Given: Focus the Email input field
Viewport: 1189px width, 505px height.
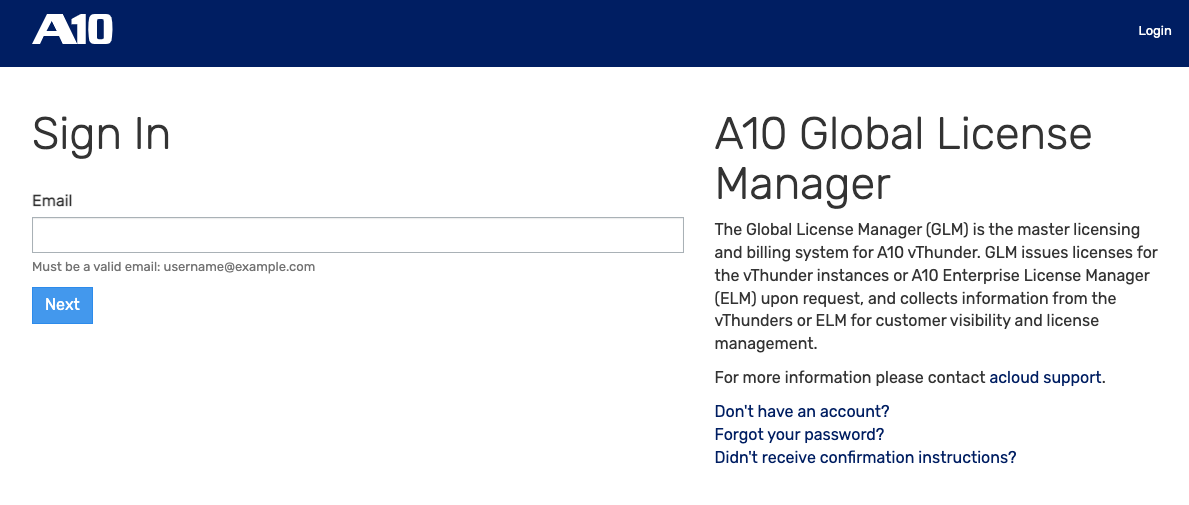Looking at the screenshot, I should pos(357,235).
